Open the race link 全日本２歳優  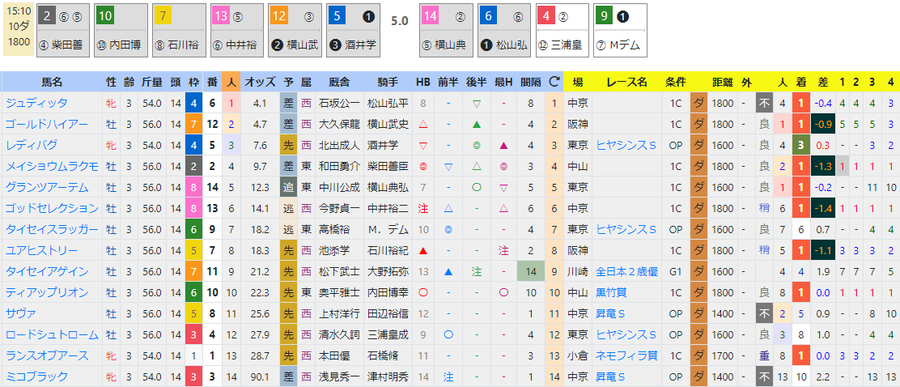coord(626,272)
